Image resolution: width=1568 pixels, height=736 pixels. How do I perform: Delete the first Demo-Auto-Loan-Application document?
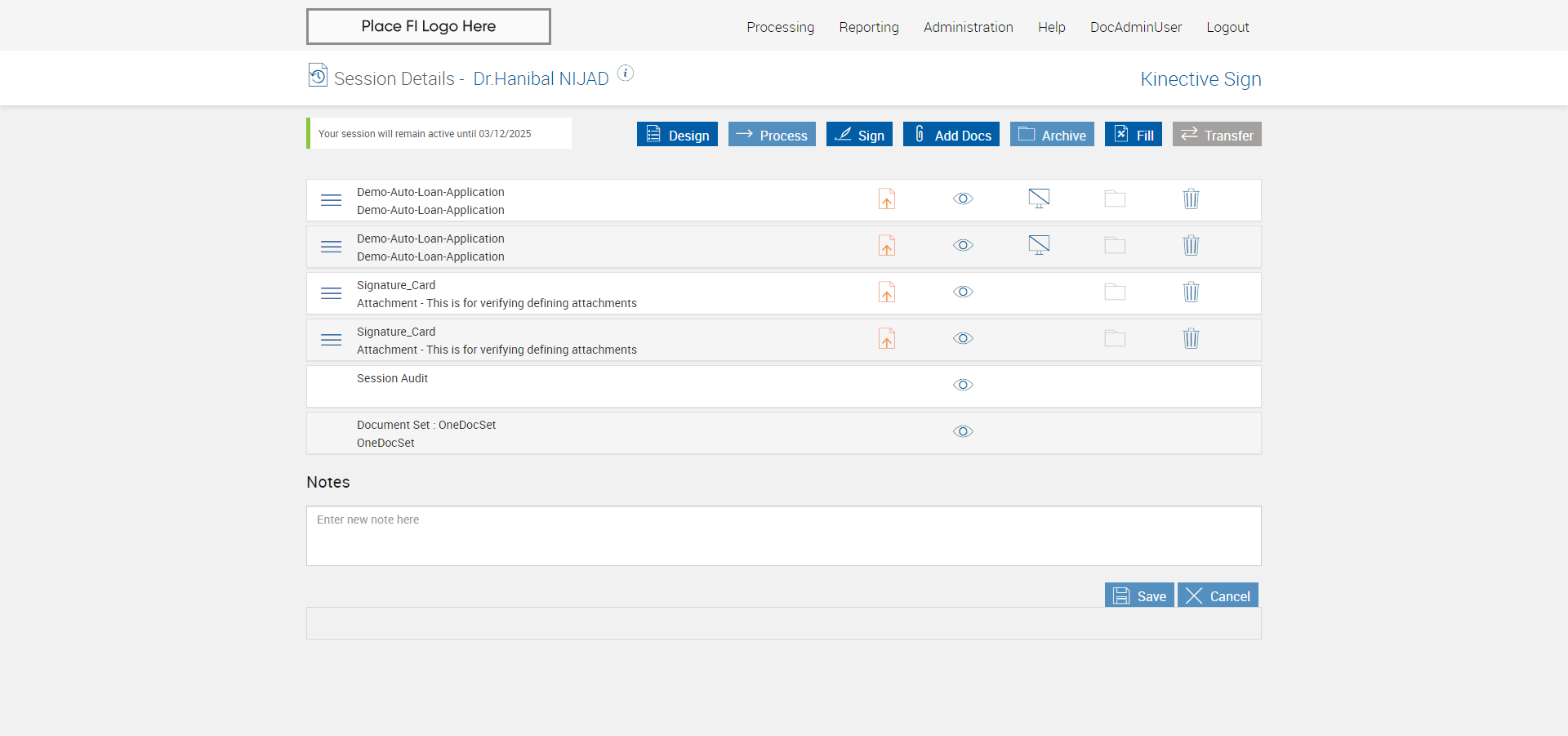1192,199
